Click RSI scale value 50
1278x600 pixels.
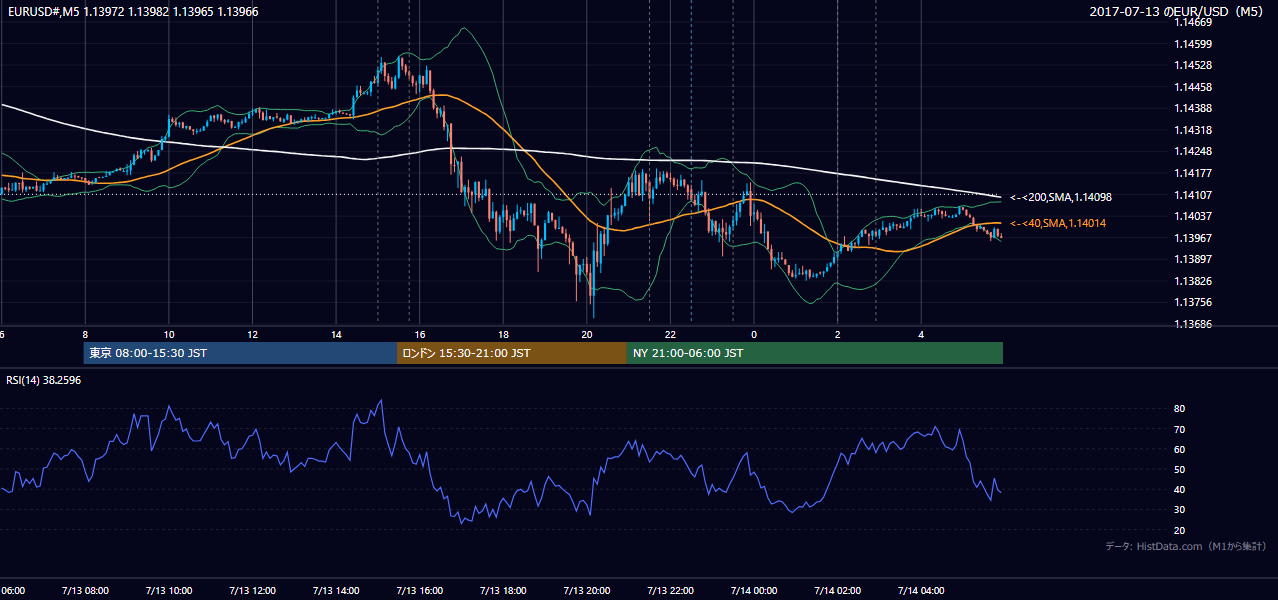(1180, 469)
